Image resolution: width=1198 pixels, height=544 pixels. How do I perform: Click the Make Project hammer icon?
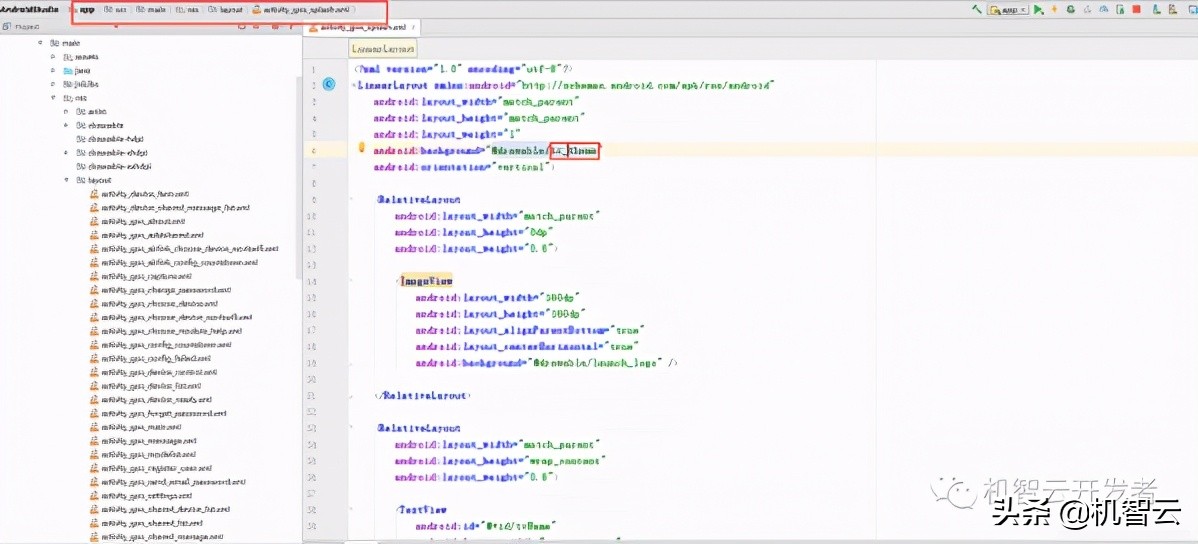click(976, 9)
